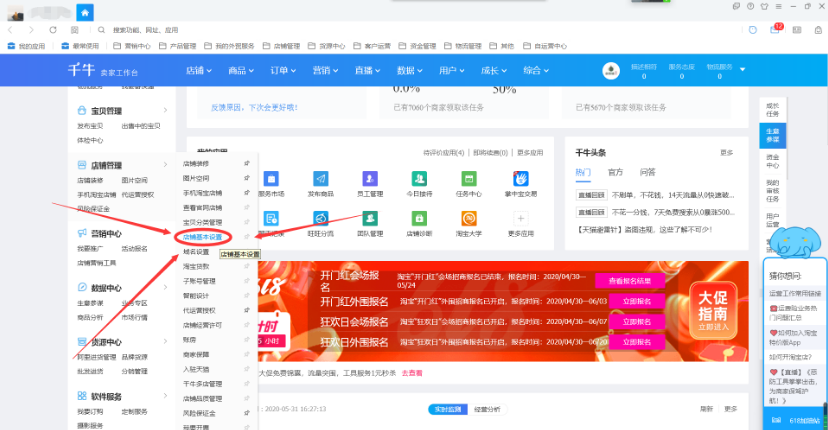This screenshot has width=828, height=430.
Task: Open the 淘宝大学 app icon
Action: (468, 218)
